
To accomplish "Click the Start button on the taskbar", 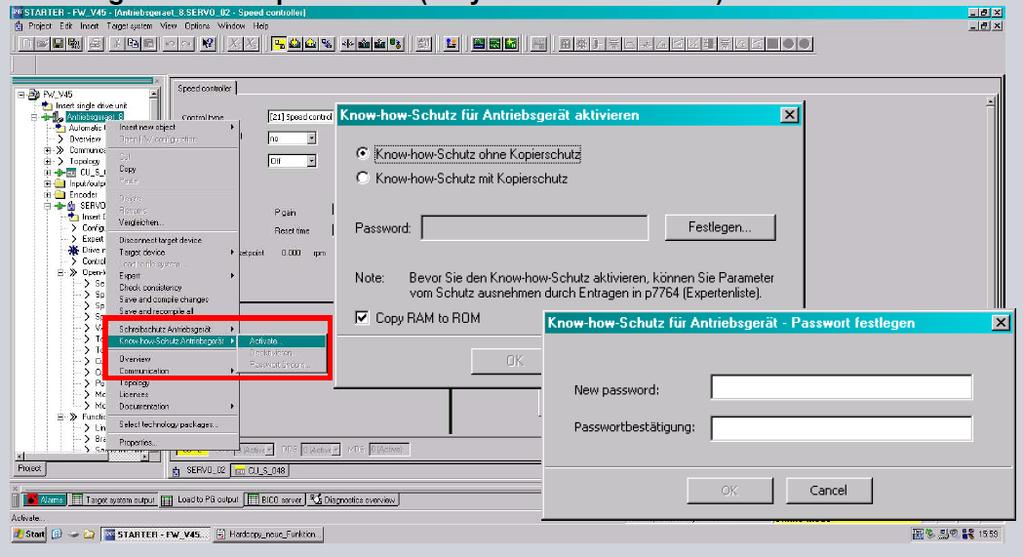I will [29, 534].
